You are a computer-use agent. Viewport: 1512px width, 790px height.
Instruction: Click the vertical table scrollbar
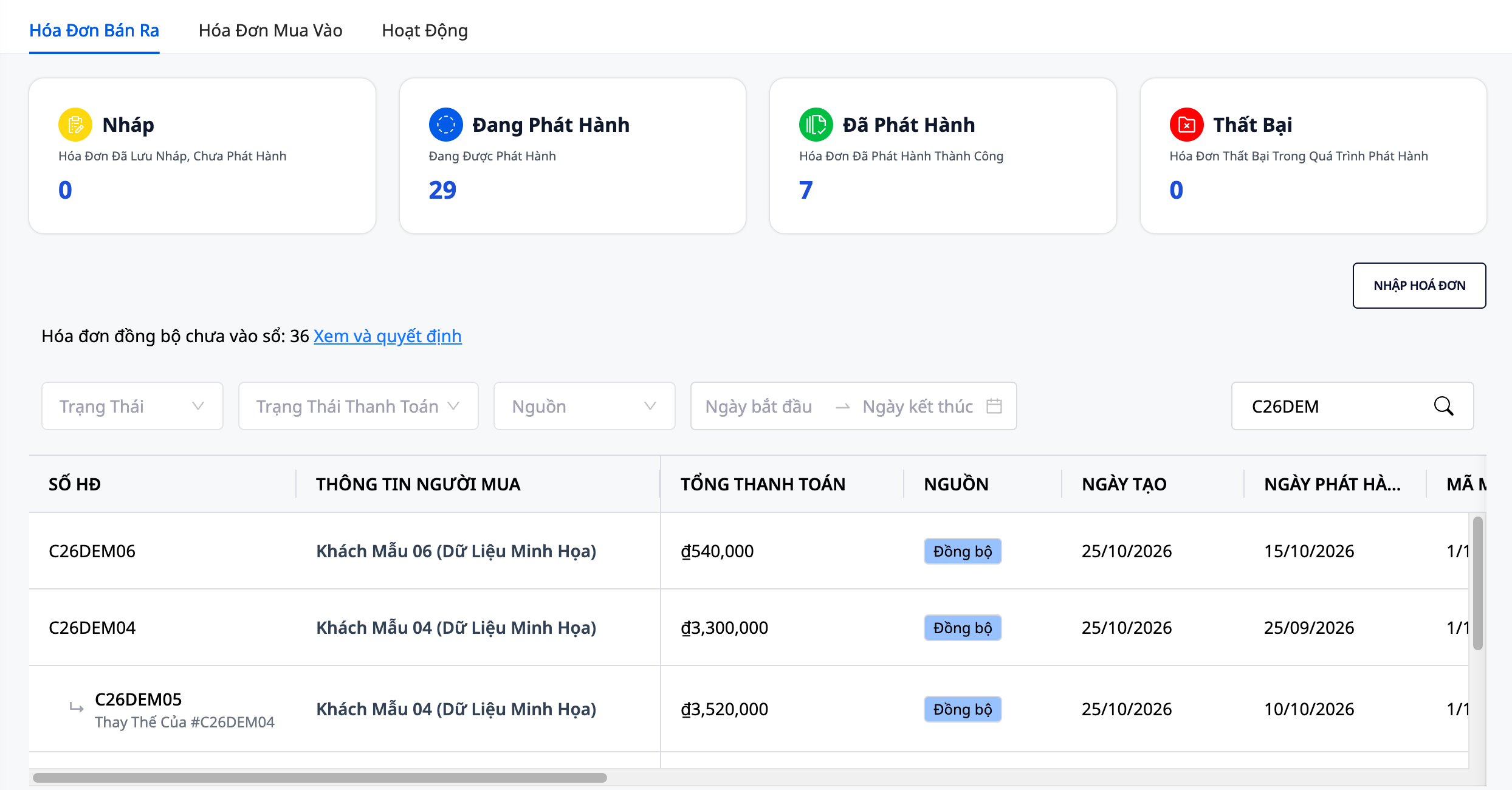[1478, 583]
